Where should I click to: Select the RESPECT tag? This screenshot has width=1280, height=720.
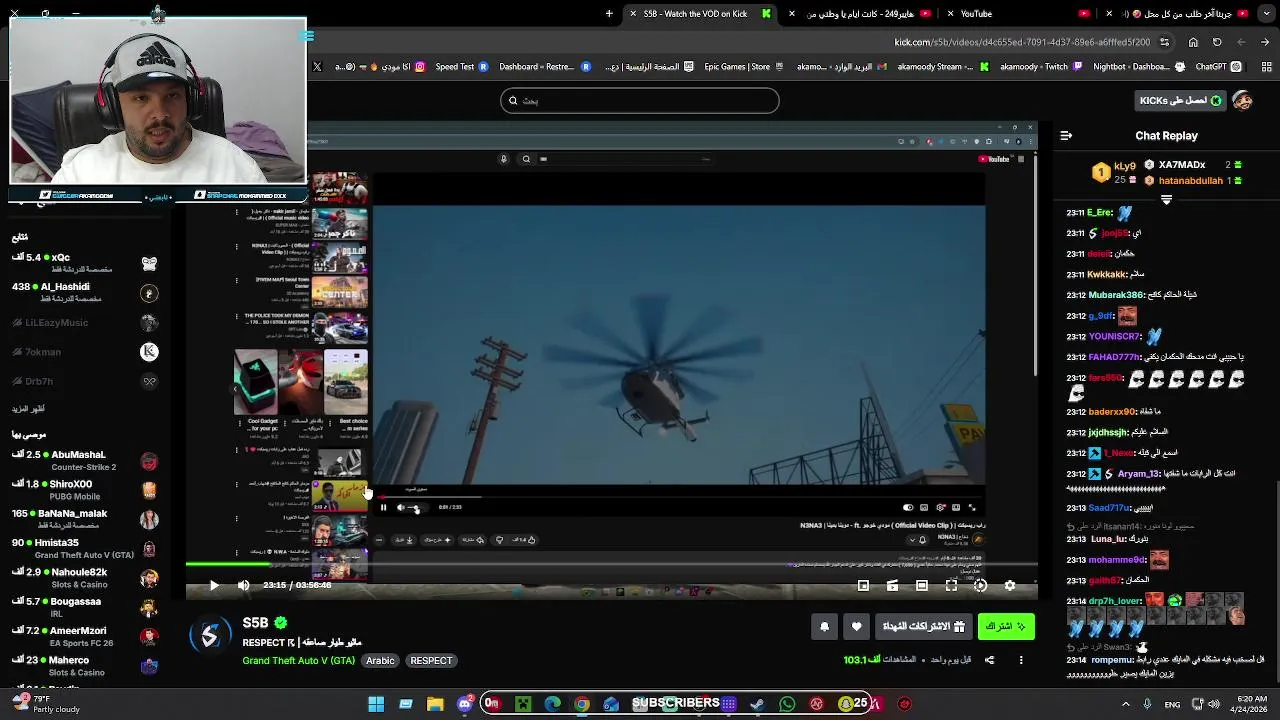pyautogui.click(x=431, y=660)
